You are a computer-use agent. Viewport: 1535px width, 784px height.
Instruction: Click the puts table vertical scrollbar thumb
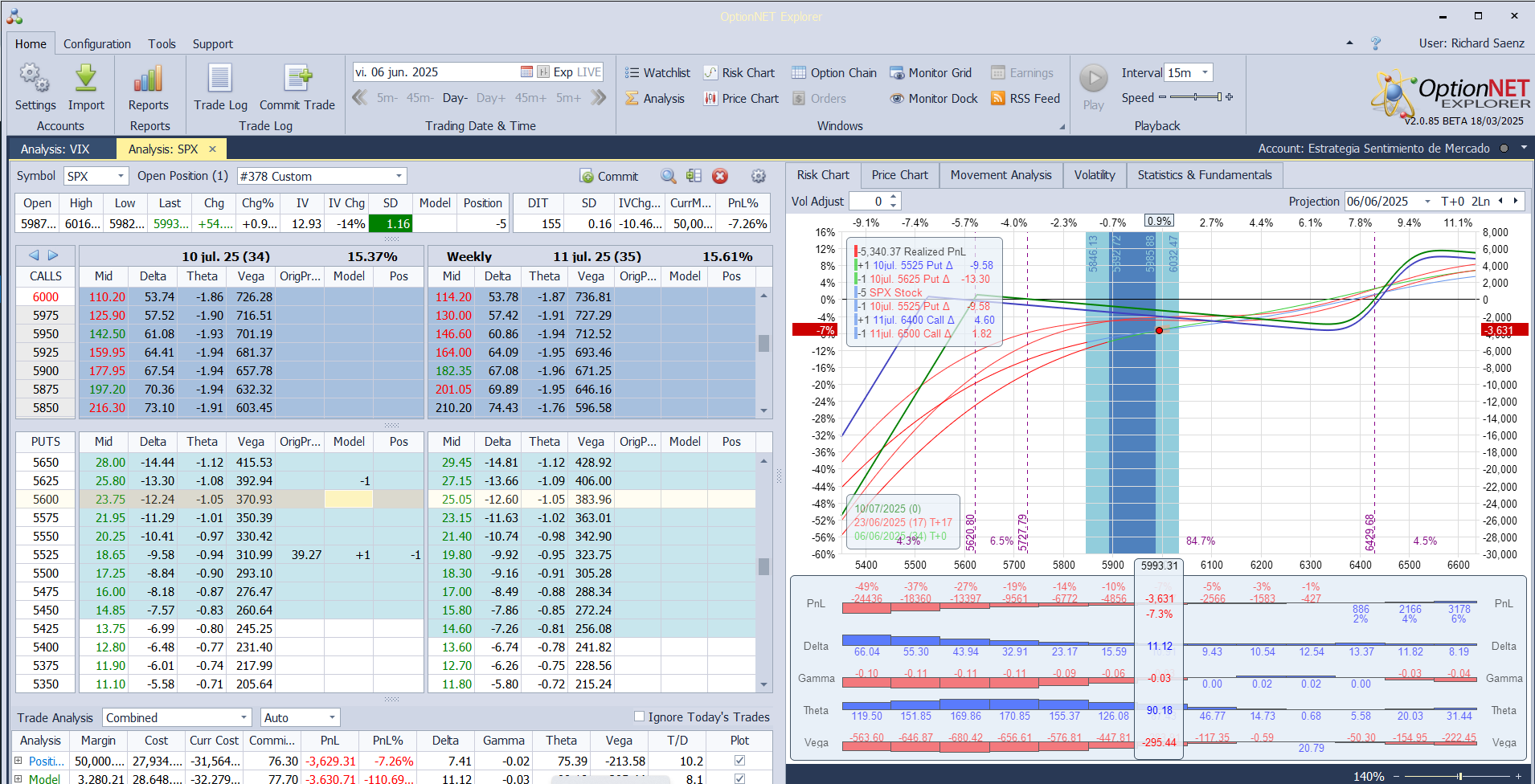point(763,566)
